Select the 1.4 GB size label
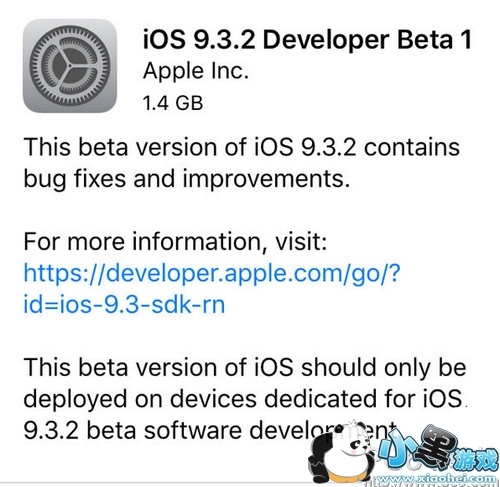This screenshot has width=500, height=487. (173, 103)
